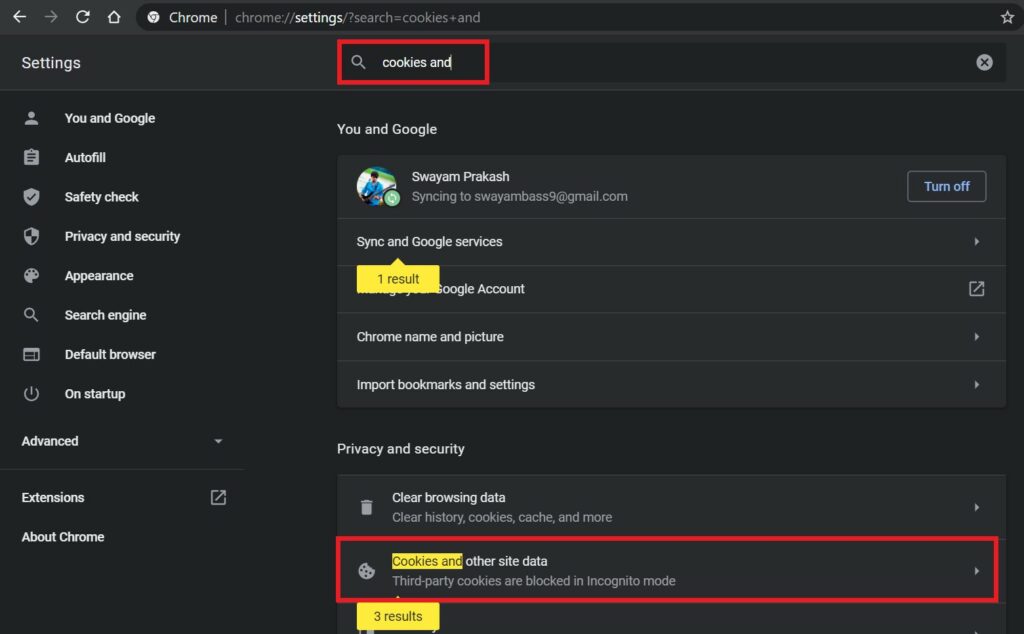Click the shield check icon beside Safety check
Screen dimensions: 1024x634
point(31,197)
